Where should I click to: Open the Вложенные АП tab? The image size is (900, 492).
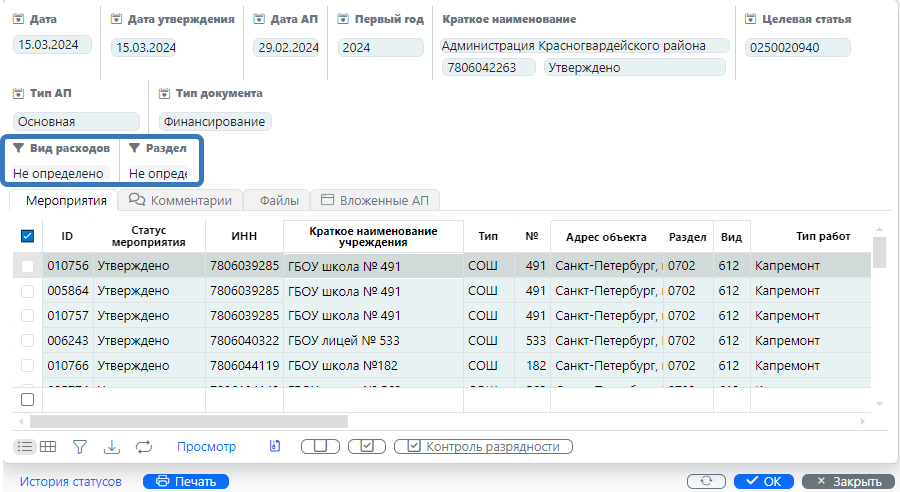[374, 200]
